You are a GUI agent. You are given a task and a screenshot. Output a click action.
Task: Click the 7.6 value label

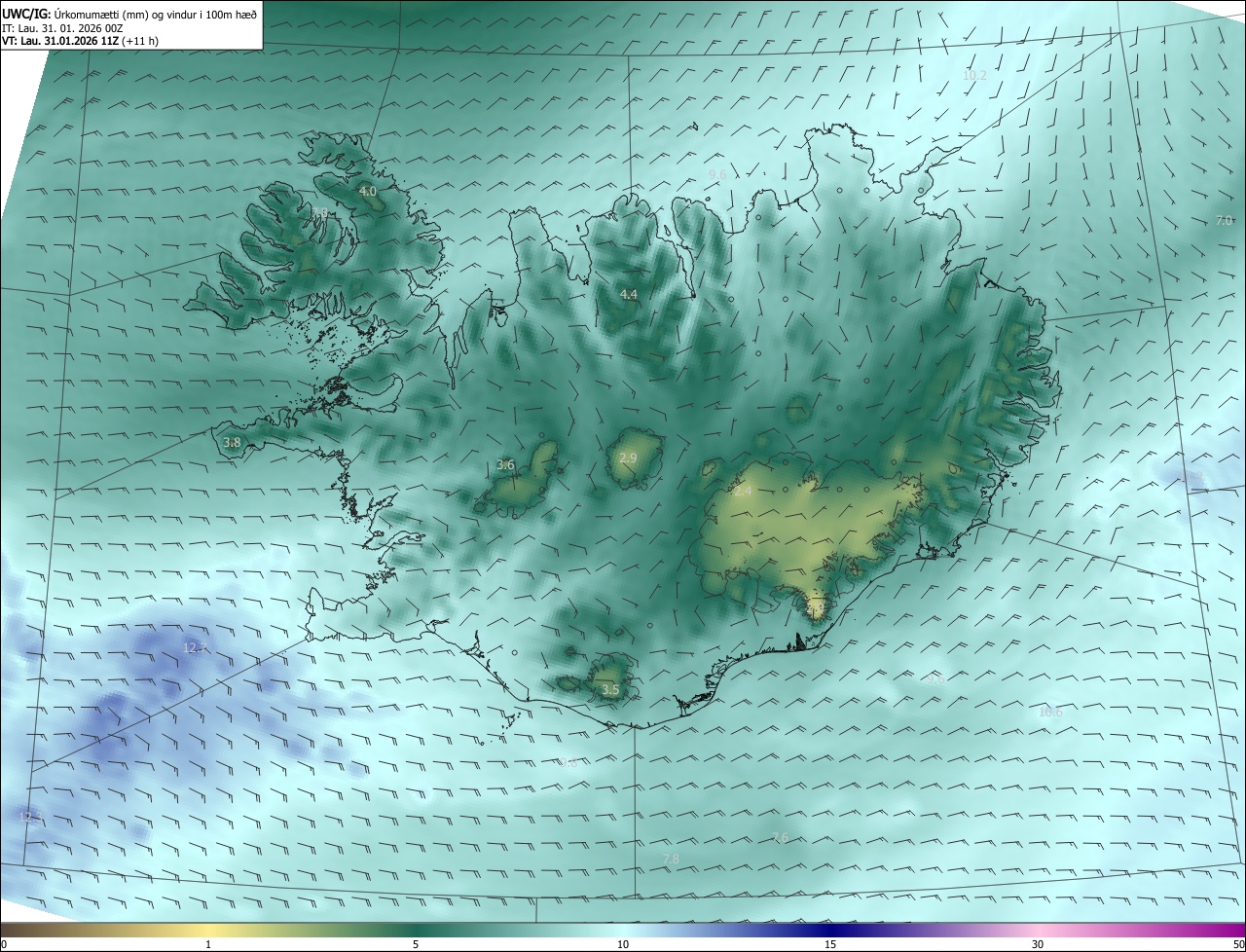[x=780, y=837]
